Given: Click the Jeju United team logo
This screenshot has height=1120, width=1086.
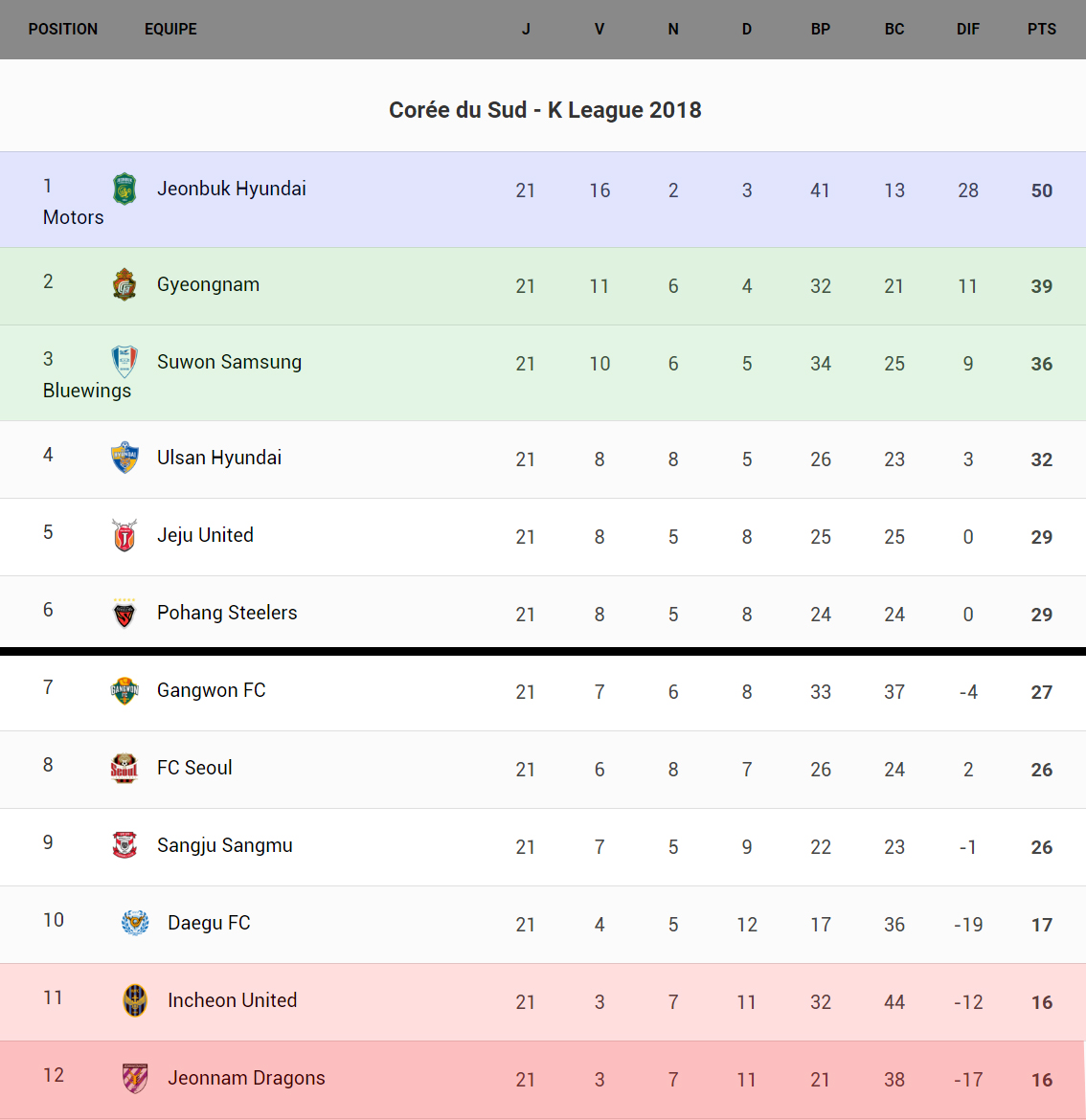Looking at the screenshot, I should (x=124, y=535).
